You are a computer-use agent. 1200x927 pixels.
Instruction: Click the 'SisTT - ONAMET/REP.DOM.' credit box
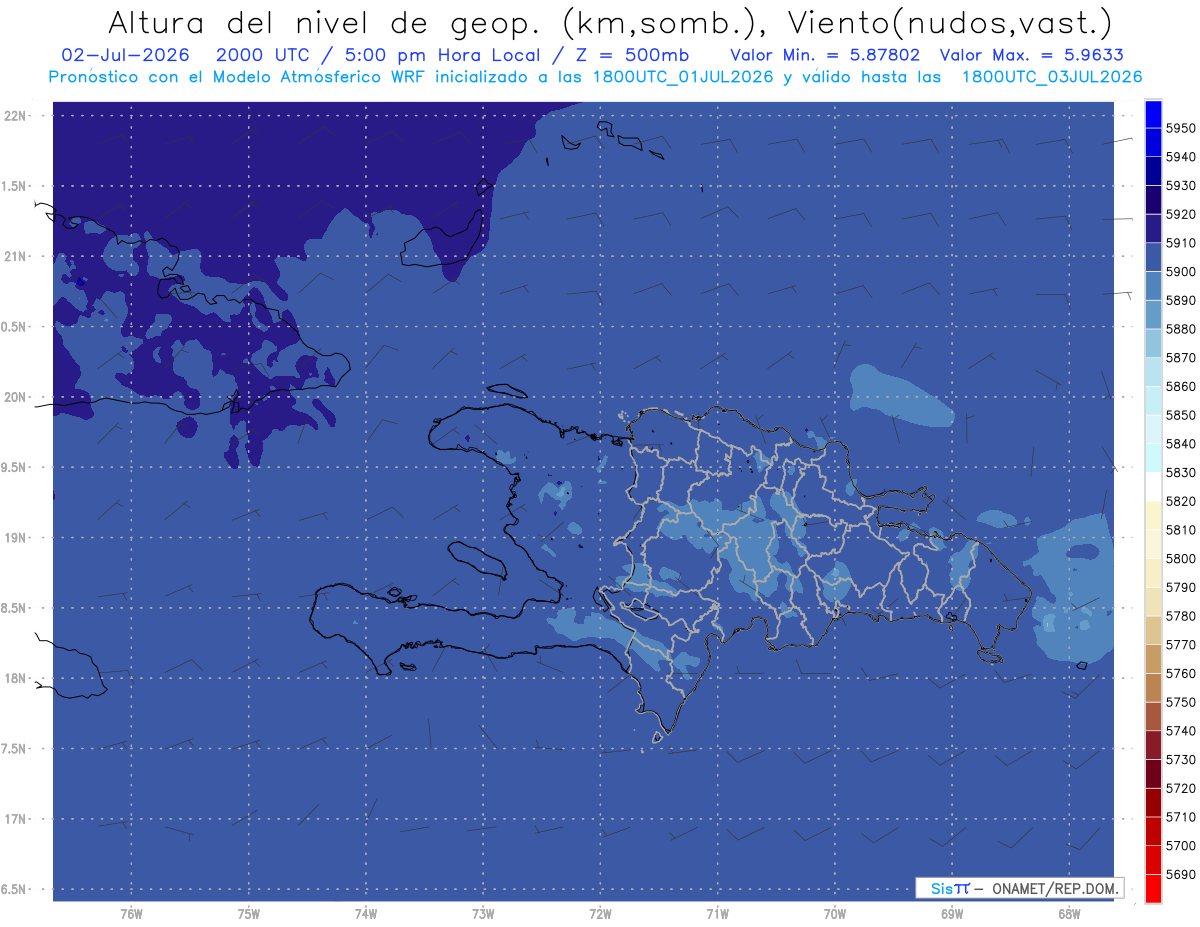1019,888
